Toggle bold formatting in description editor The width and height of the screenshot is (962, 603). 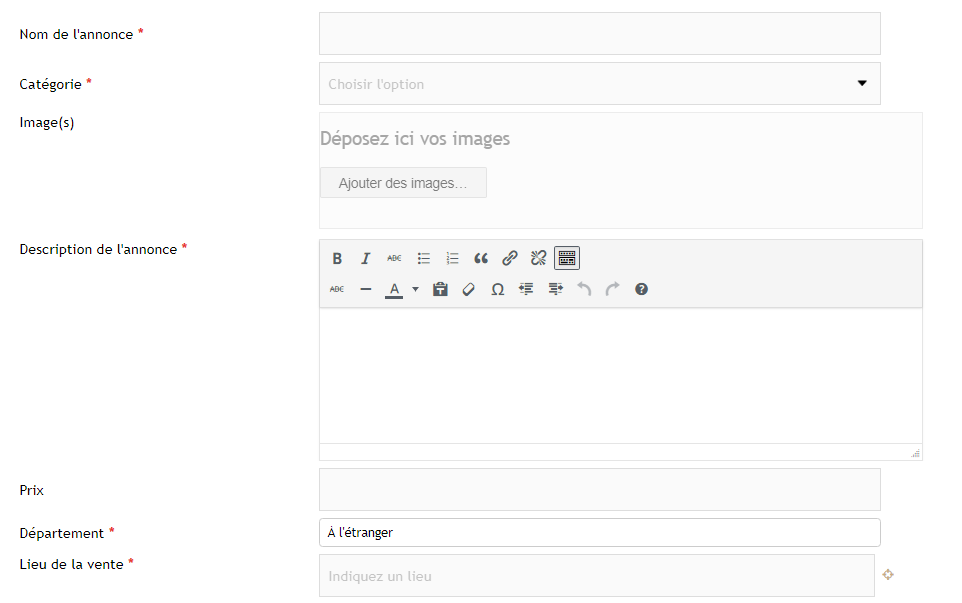click(337, 258)
